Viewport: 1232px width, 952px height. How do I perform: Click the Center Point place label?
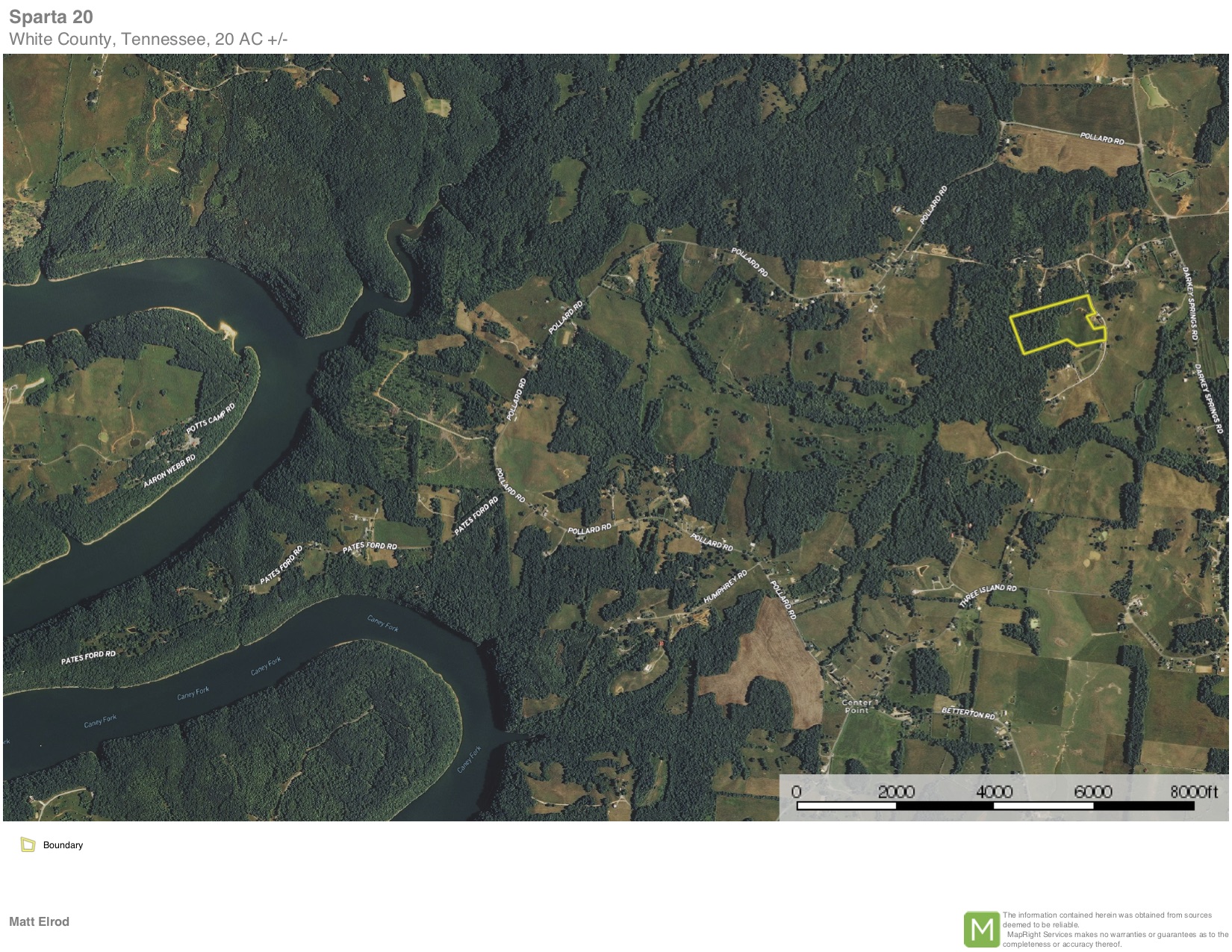(856, 706)
